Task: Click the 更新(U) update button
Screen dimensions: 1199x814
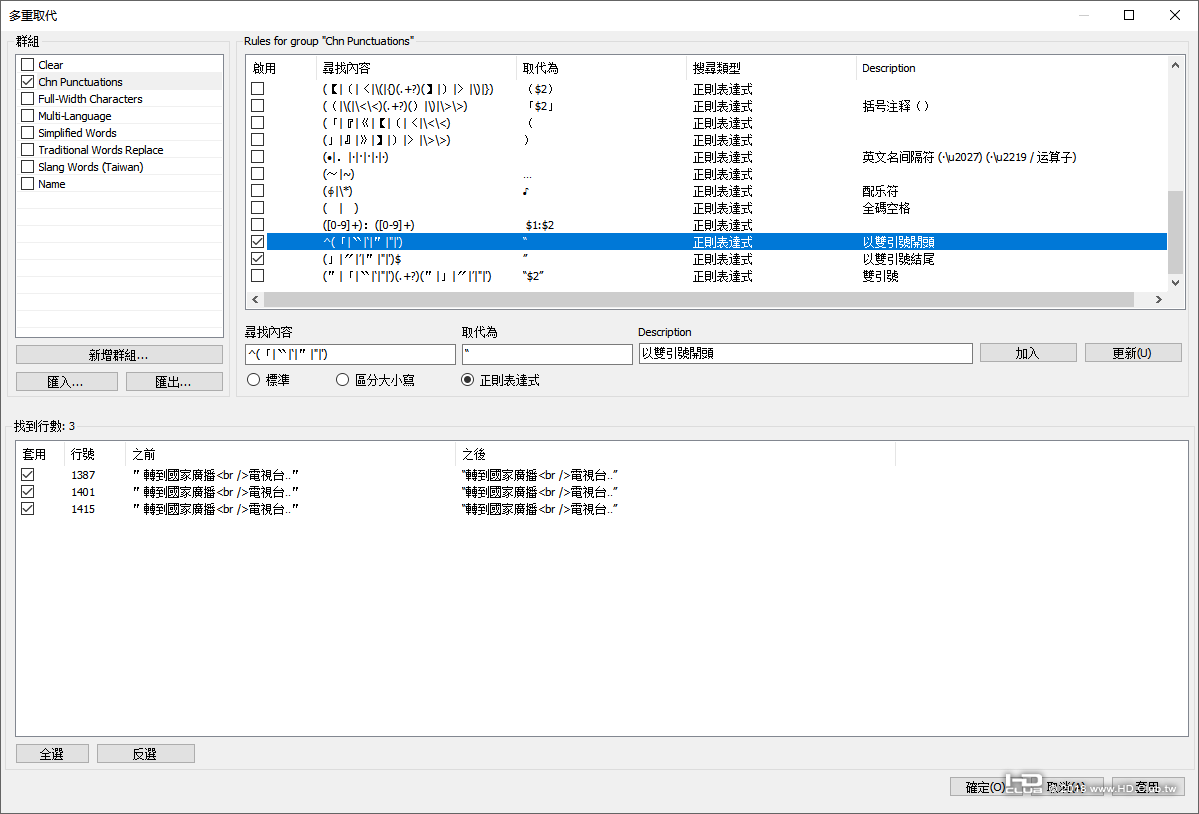Action: pyautogui.click(x=1132, y=353)
